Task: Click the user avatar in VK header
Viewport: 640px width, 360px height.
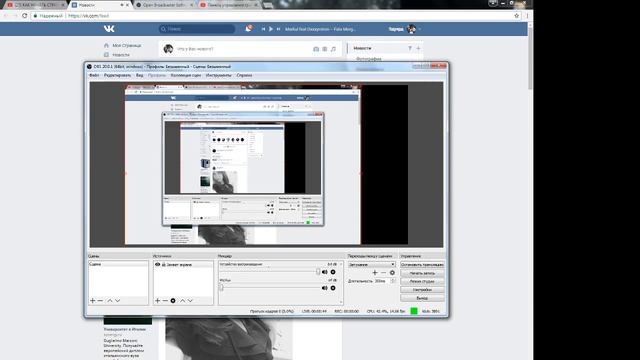Action: 411,29
